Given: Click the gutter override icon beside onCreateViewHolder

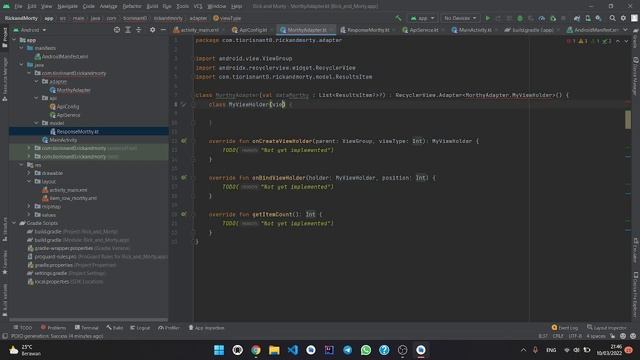Looking at the screenshot, I should [184, 141].
